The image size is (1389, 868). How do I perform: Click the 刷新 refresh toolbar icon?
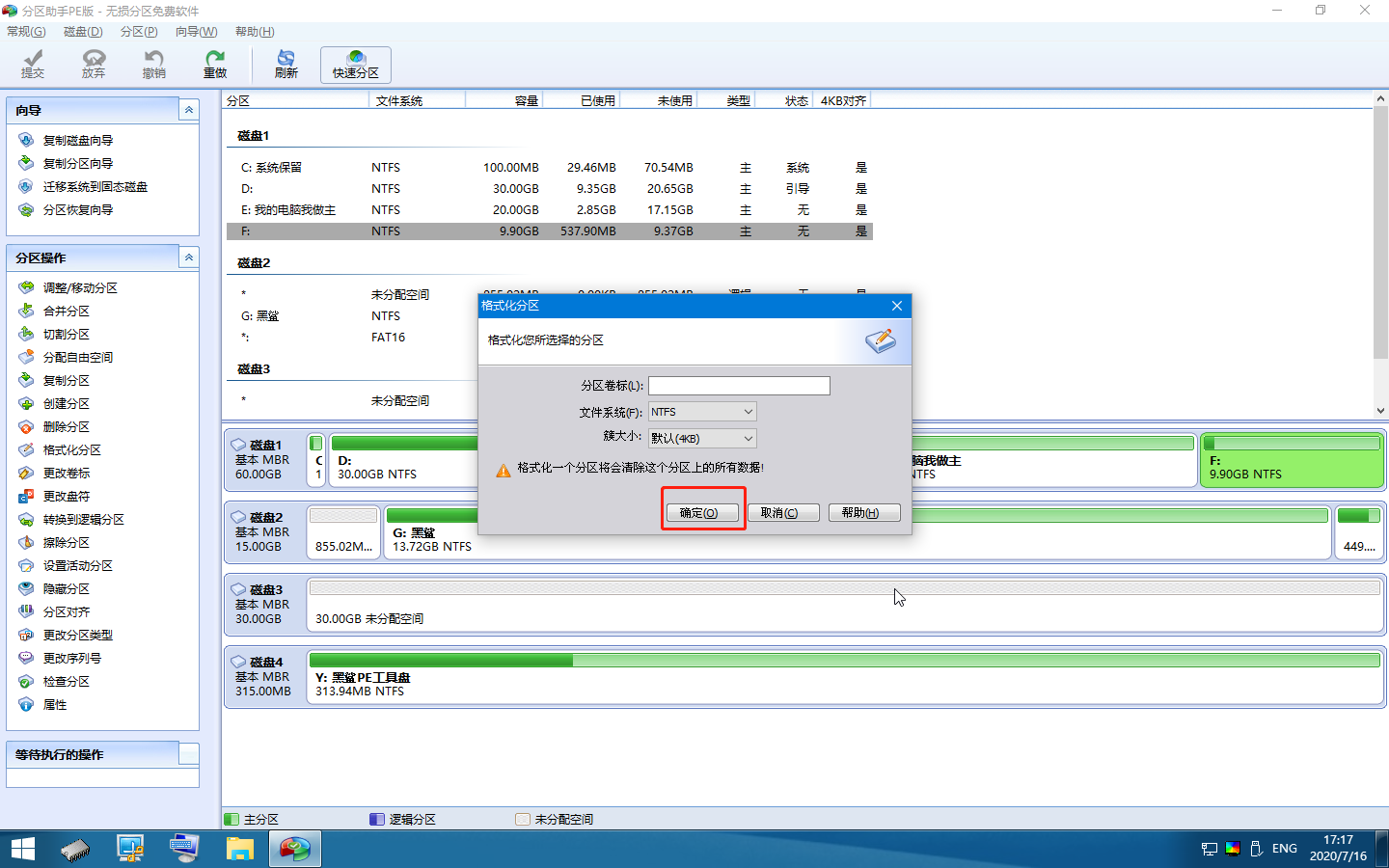point(286,65)
